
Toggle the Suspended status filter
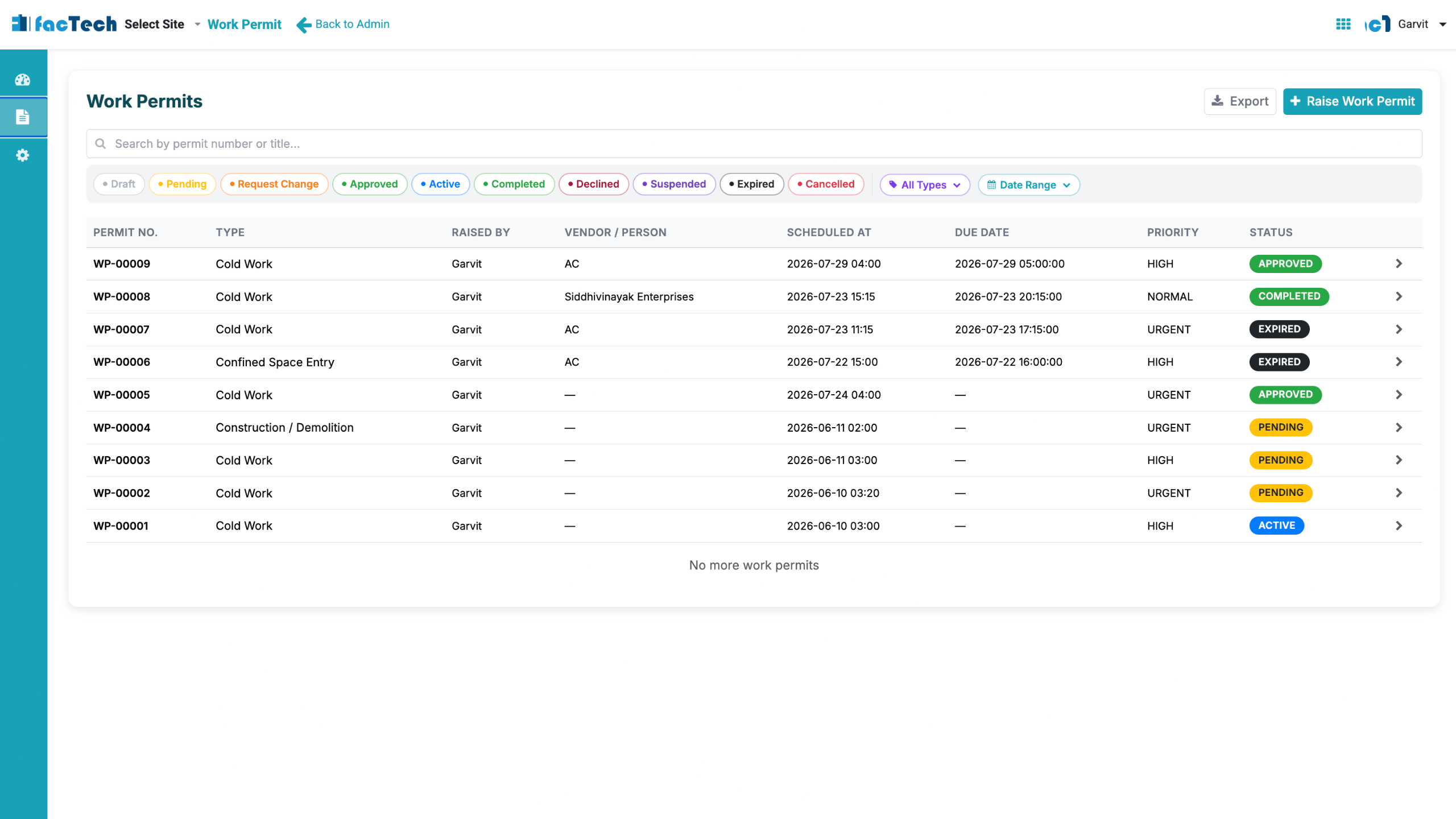[674, 184]
